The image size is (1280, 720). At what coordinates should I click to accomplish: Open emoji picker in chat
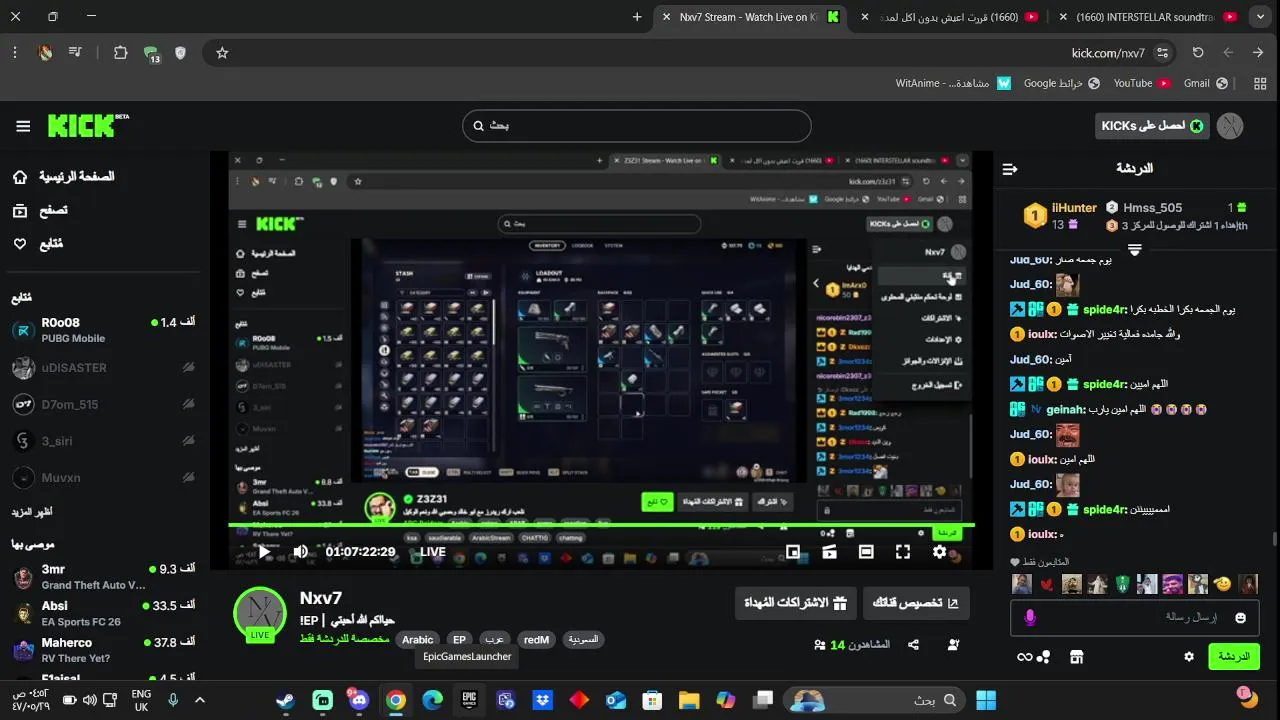1241,618
